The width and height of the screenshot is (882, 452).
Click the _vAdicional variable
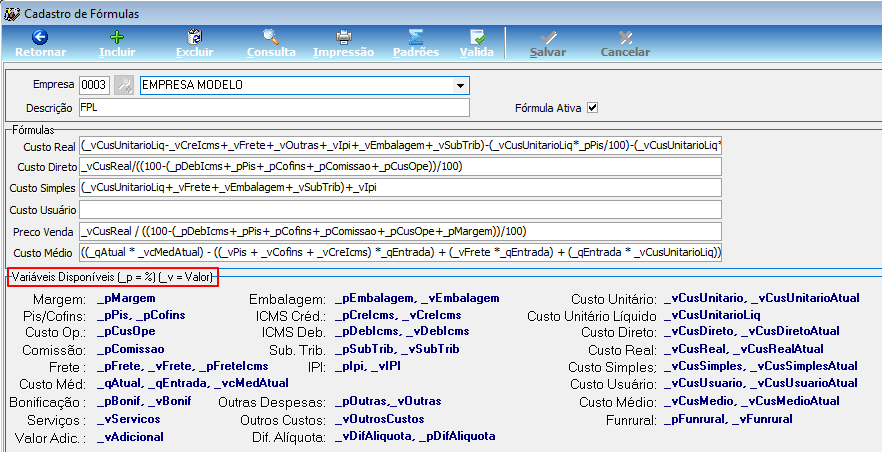[x=130, y=437]
